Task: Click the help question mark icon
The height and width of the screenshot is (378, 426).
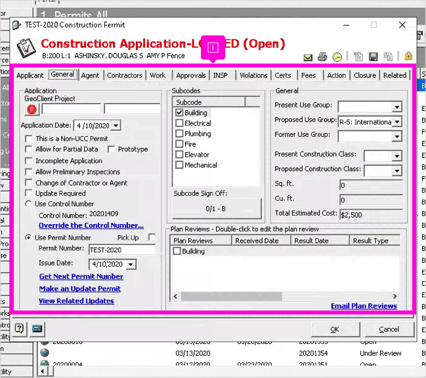Action: [x=19, y=329]
